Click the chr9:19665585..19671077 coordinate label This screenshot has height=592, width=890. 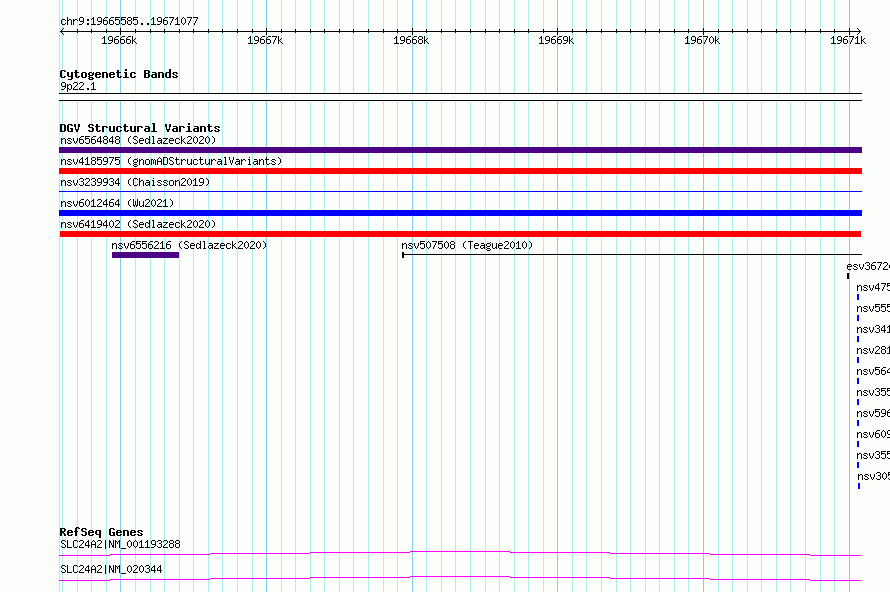pyautogui.click(x=129, y=21)
